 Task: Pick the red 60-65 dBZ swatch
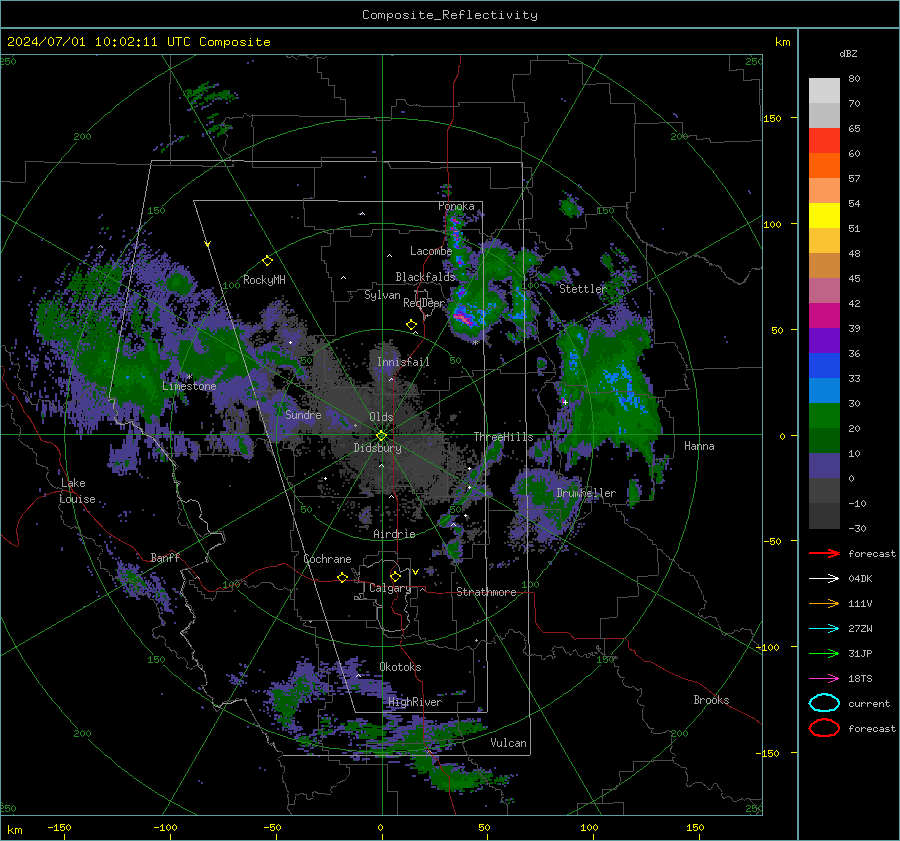(x=824, y=141)
